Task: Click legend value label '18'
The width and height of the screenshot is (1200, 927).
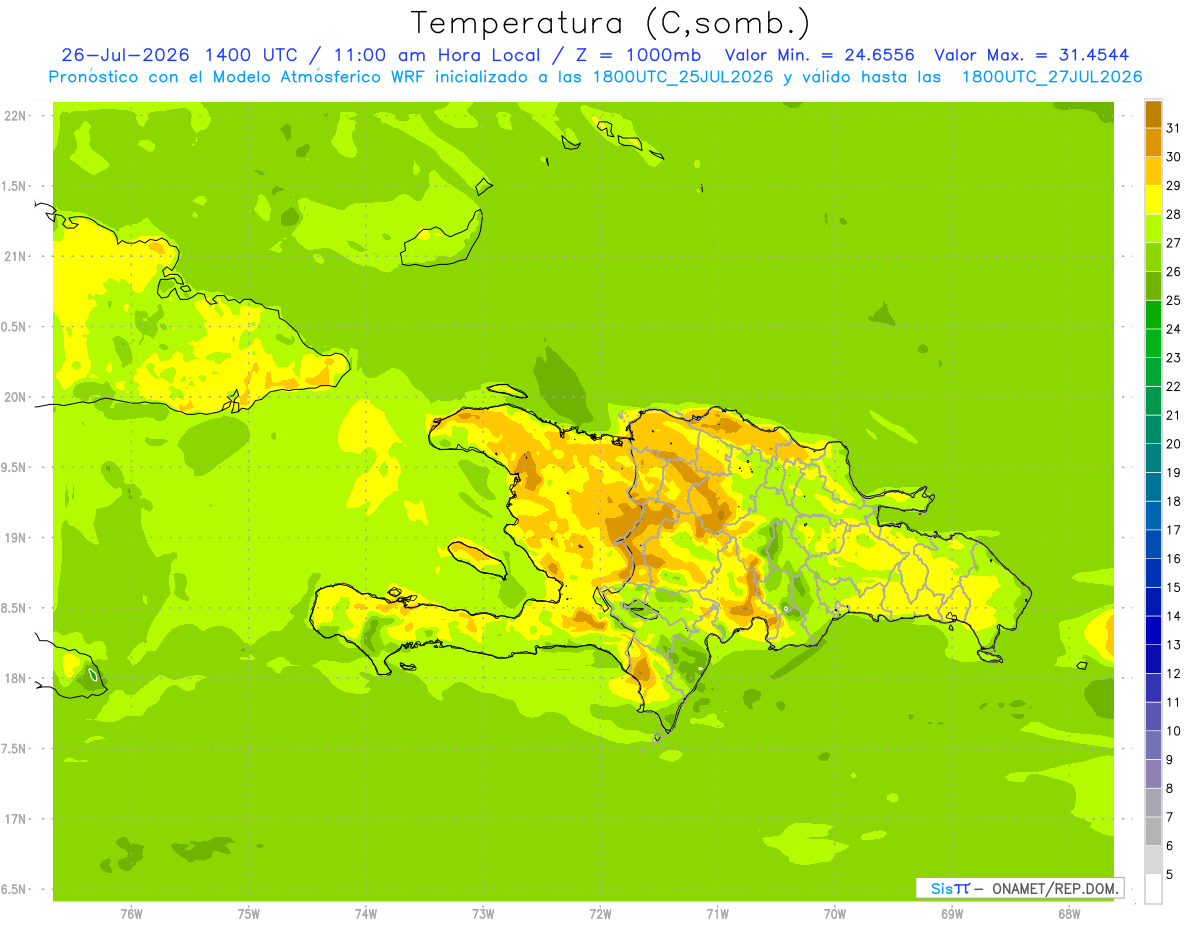Action: point(1173,501)
